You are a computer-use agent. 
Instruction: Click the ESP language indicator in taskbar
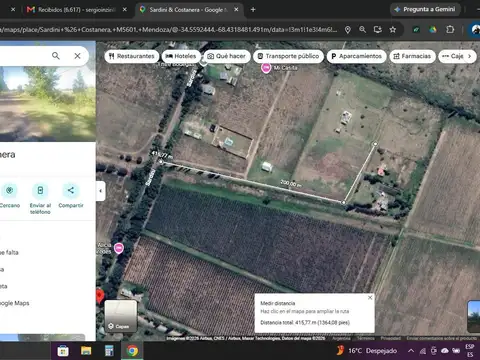click(470, 351)
